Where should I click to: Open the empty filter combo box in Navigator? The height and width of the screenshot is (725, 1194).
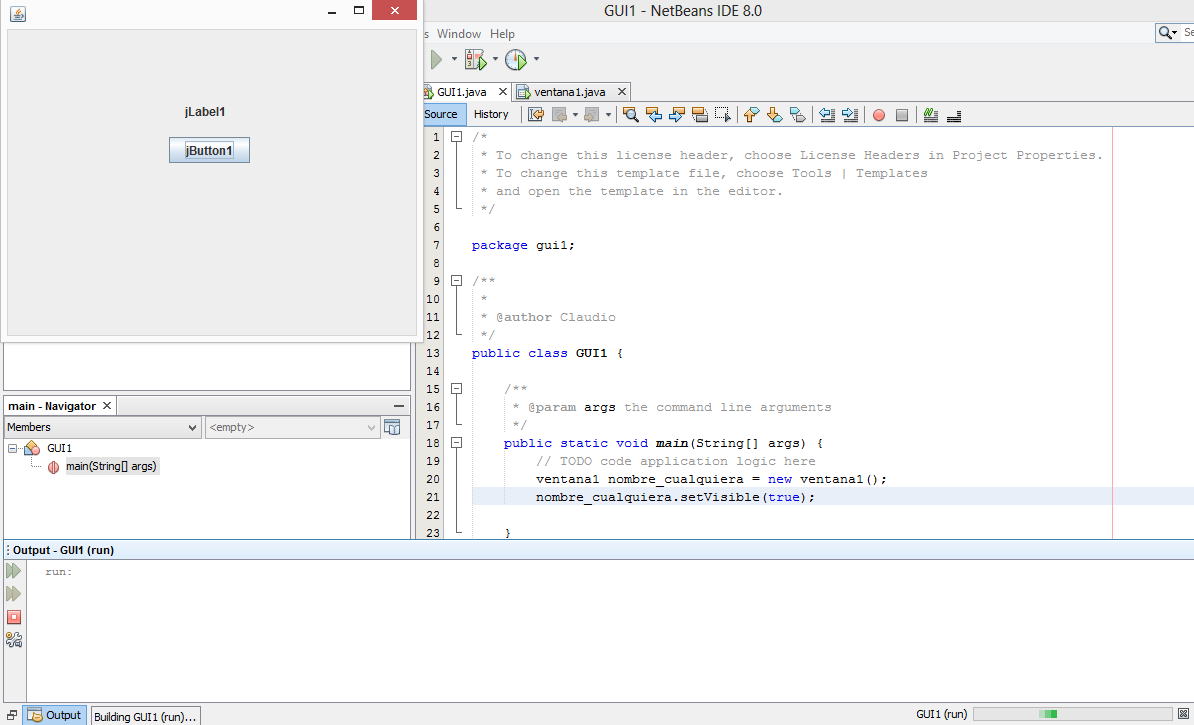(292, 427)
